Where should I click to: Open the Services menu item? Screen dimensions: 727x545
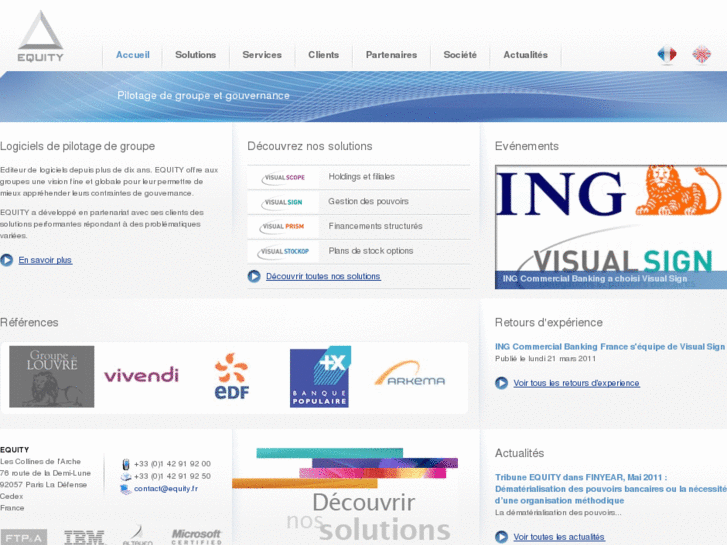(262, 55)
